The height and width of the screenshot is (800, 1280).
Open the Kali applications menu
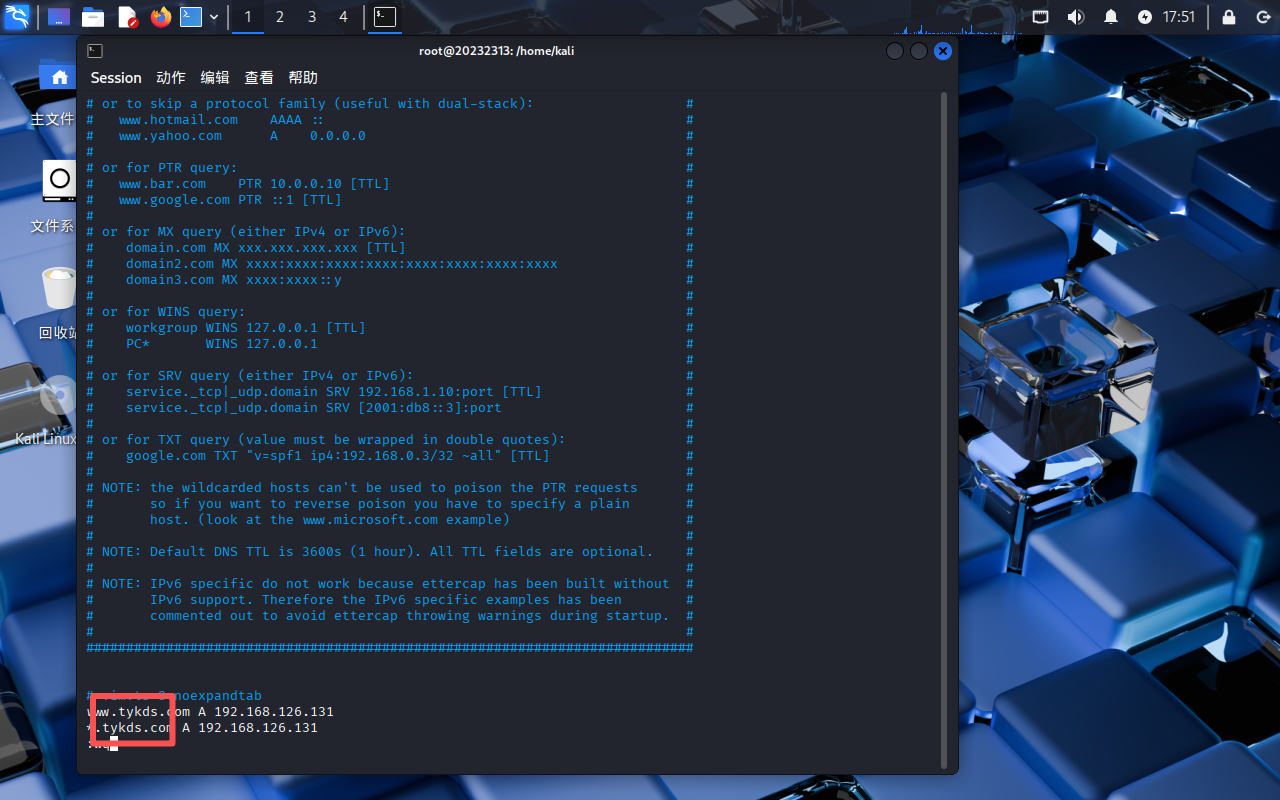[x=17, y=17]
